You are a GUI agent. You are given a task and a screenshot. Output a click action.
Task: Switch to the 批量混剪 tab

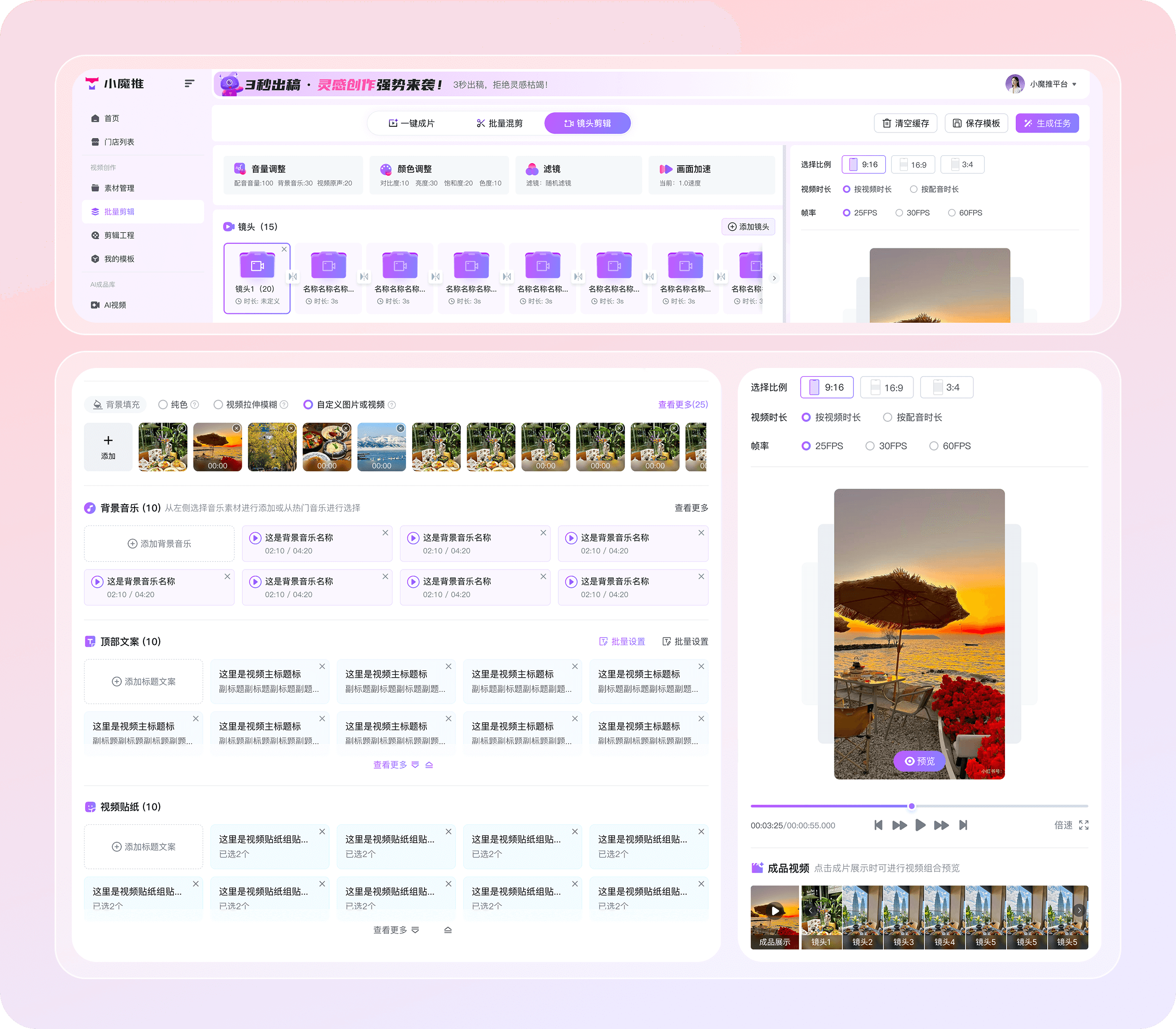(x=499, y=124)
